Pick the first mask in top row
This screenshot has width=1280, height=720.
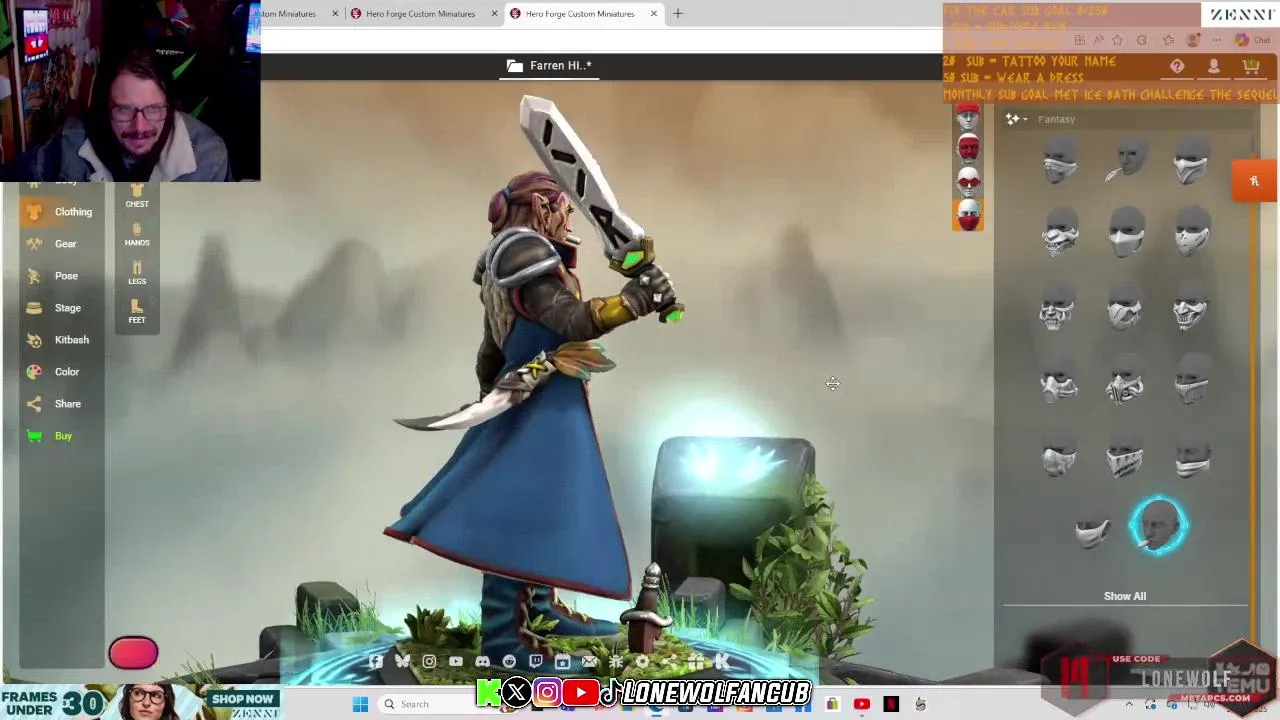coord(1060,160)
